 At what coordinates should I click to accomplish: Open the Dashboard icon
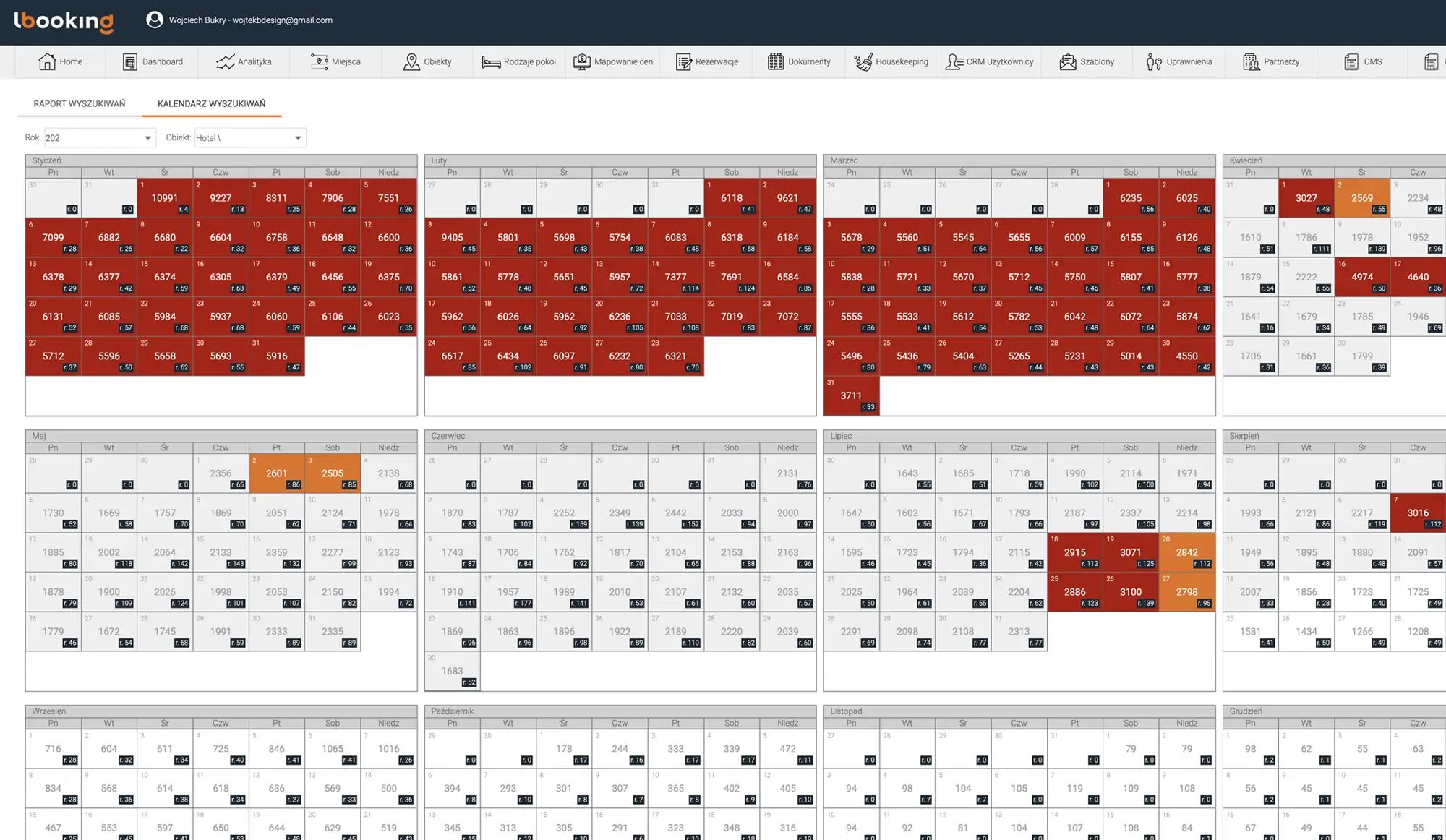129,61
